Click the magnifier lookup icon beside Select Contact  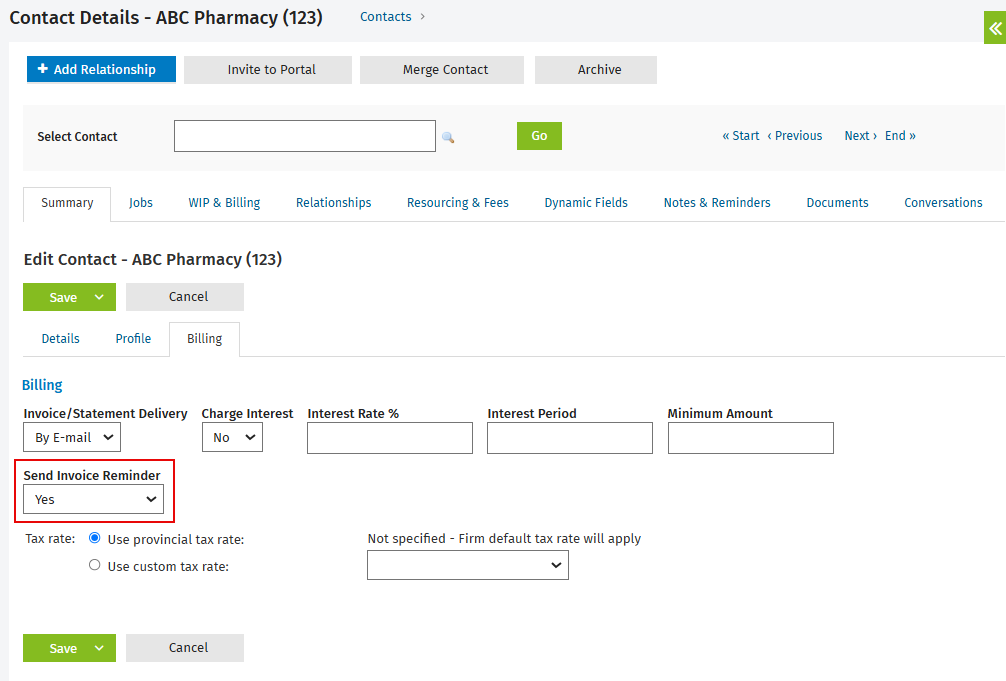pos(448,137)
